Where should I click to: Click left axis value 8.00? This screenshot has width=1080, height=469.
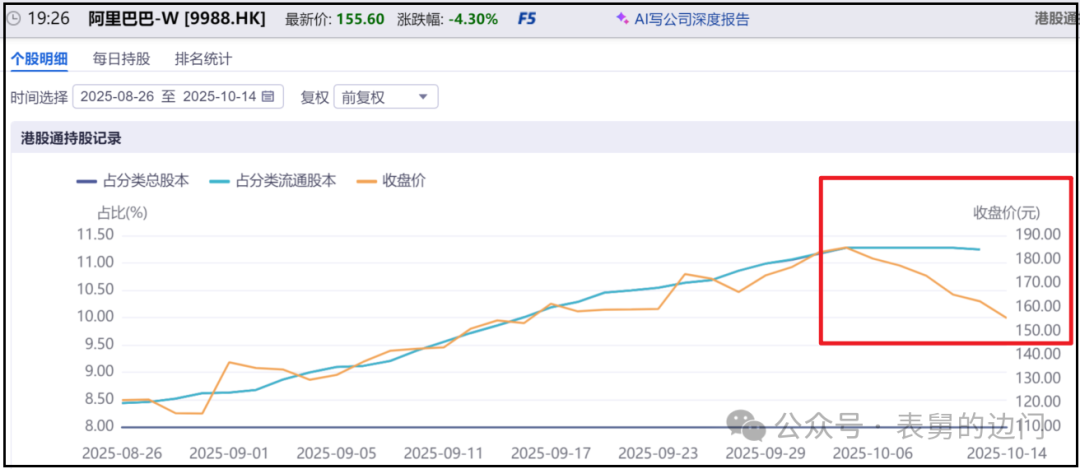[98, 426]
